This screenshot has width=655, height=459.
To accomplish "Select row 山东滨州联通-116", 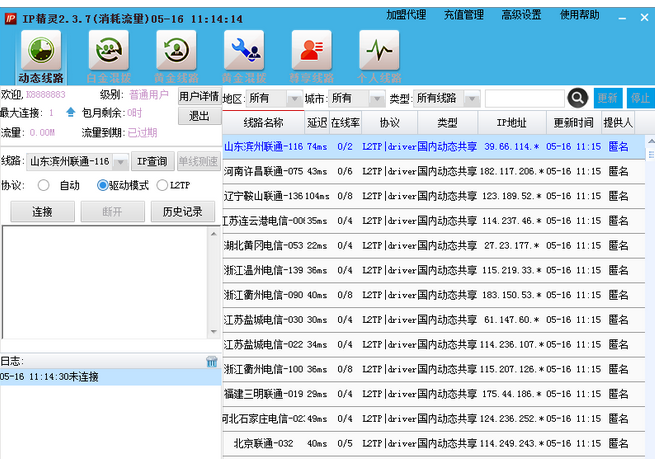I will [434, 147].
